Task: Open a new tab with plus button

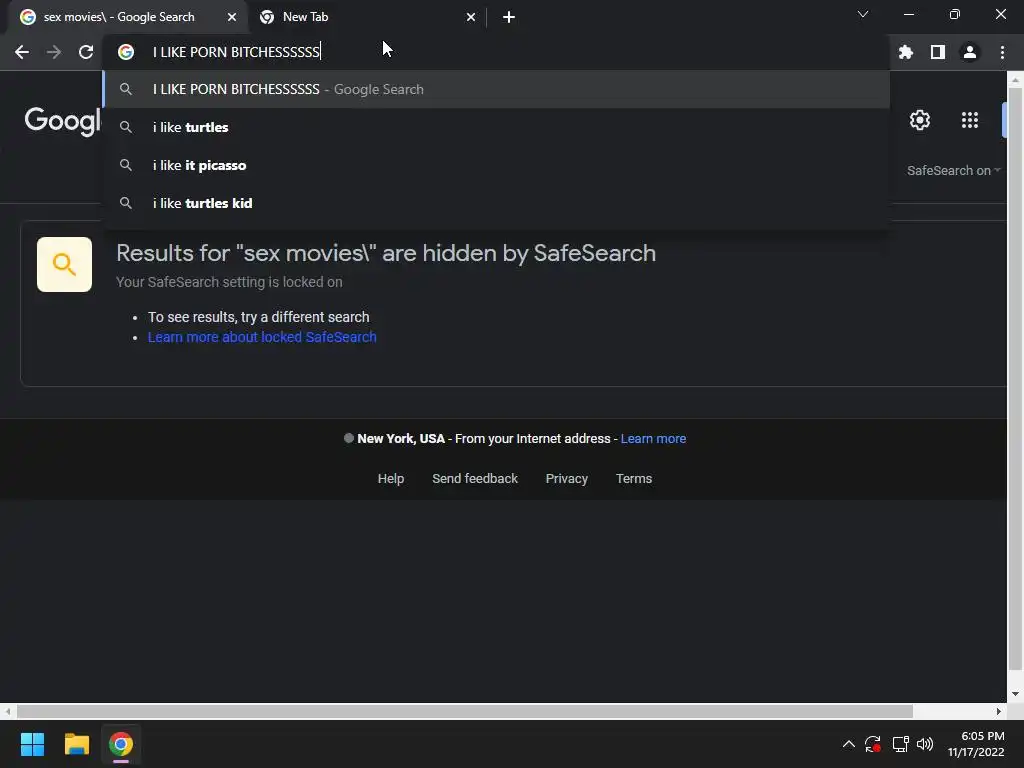Action: (509, 18)
